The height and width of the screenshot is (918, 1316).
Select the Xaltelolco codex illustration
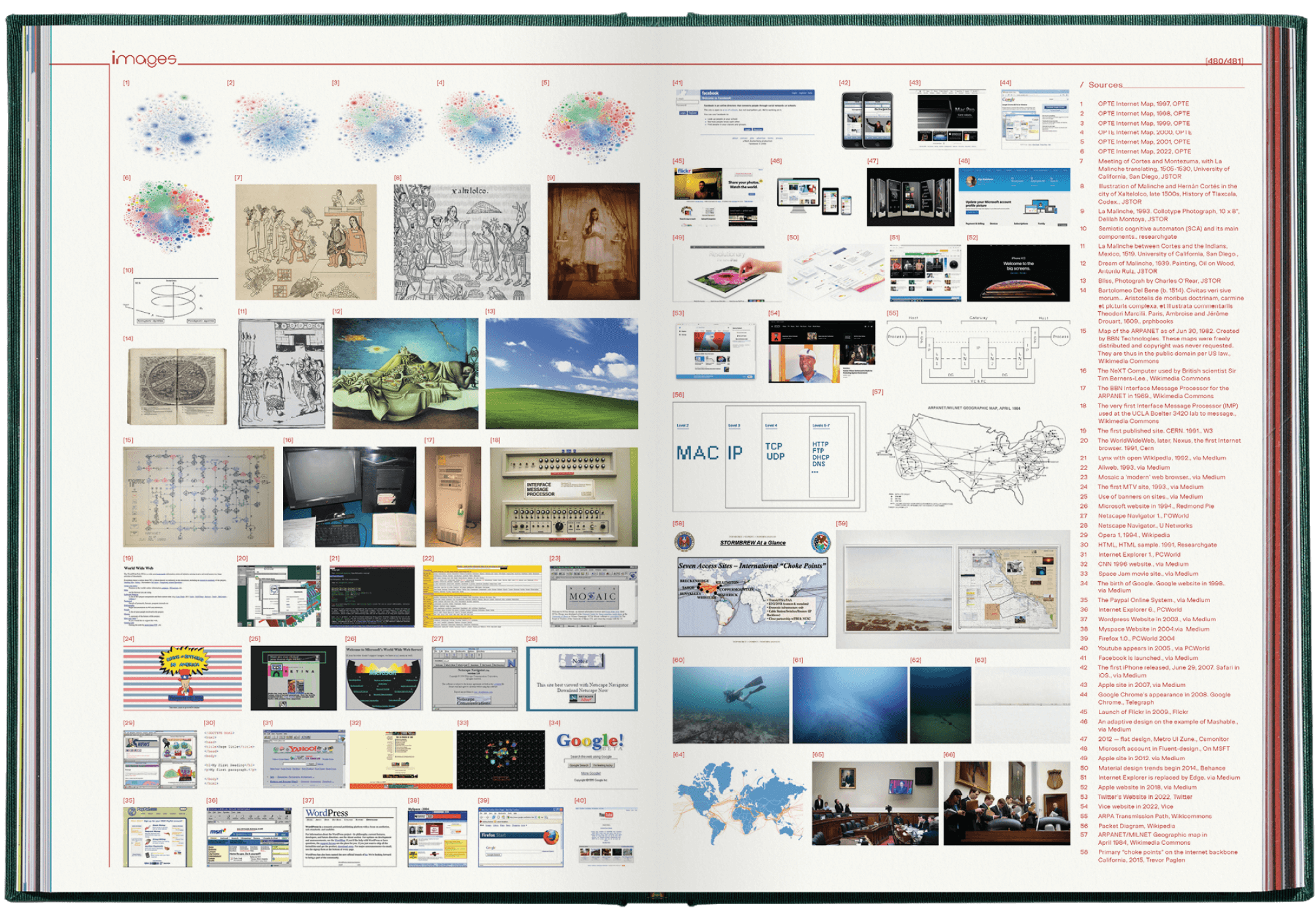[461, 242]
